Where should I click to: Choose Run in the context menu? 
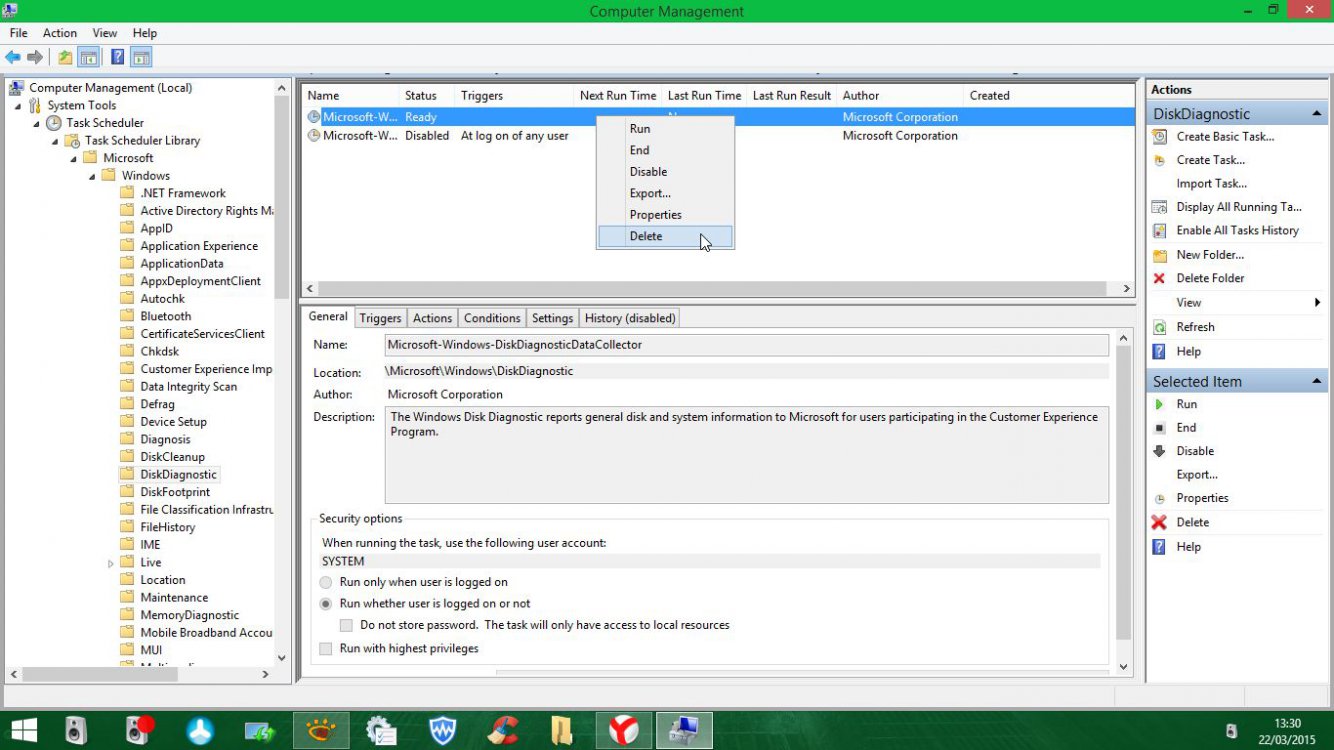tap(665, 128)
